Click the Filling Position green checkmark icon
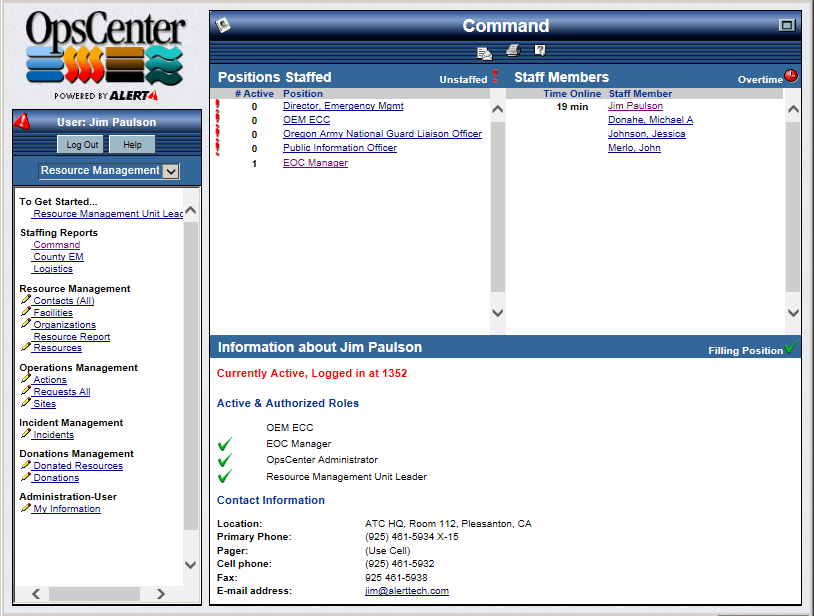This screenshot has height=616, width=814. [x=791, y=348]
